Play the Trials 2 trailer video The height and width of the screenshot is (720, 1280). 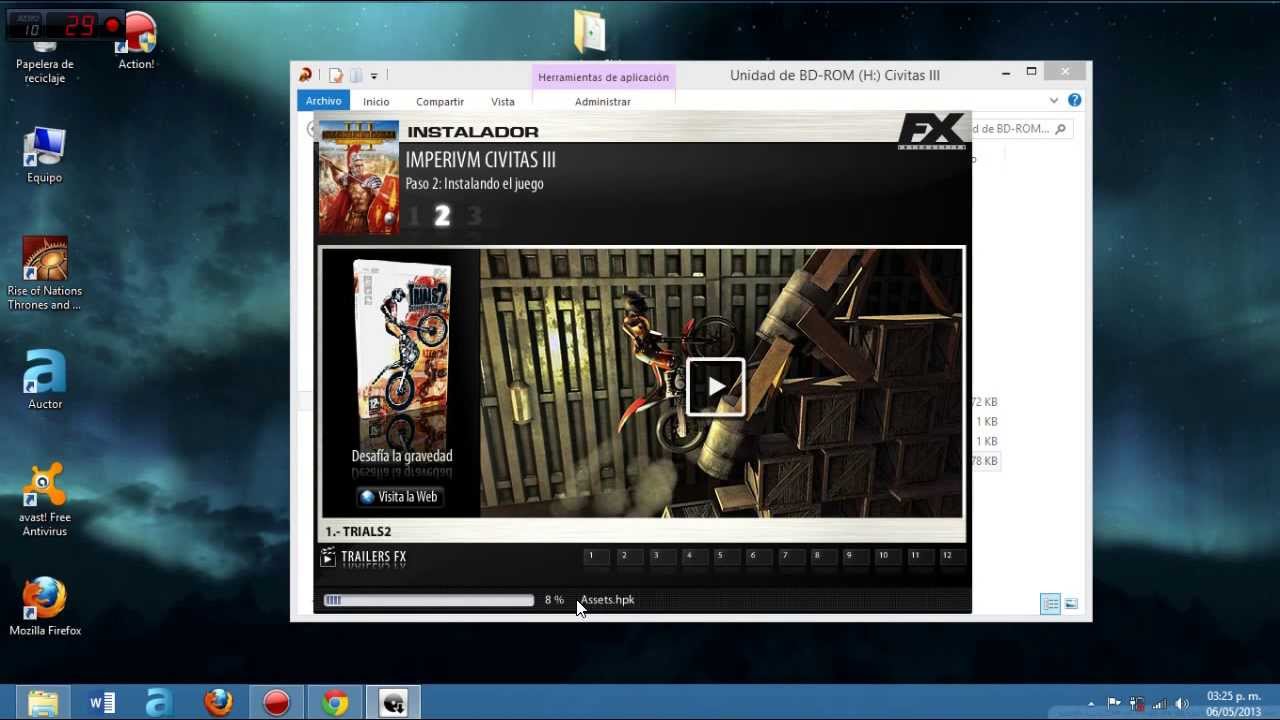[x=716, y=386]
